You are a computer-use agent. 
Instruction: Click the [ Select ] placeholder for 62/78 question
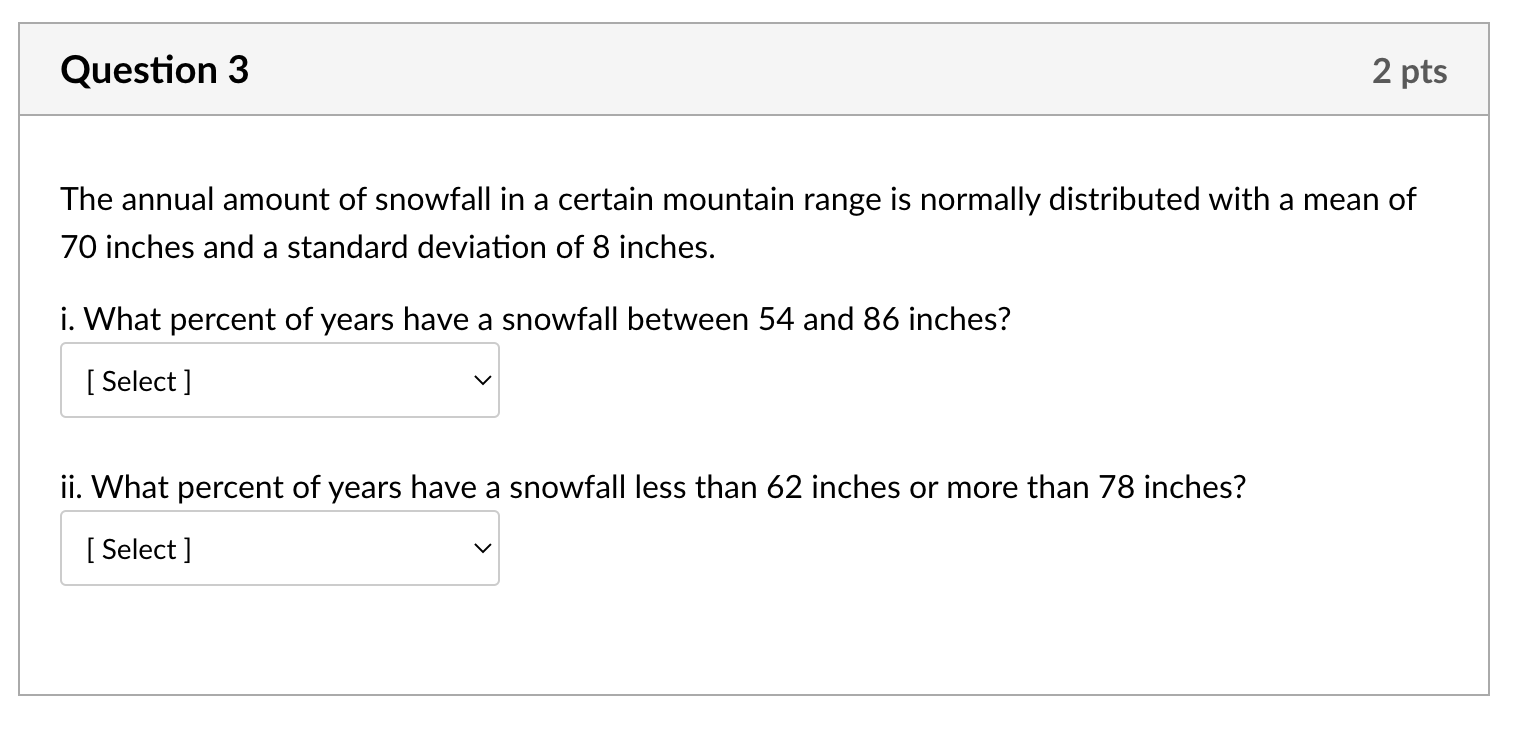coord(139,549)
